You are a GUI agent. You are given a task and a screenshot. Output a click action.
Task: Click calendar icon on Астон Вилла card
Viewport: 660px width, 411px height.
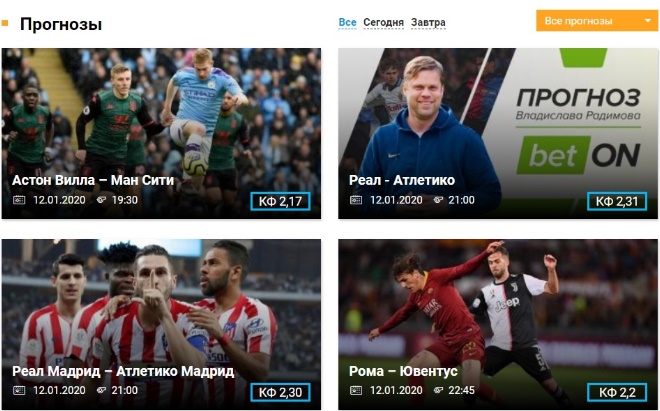tap(19, 200)
